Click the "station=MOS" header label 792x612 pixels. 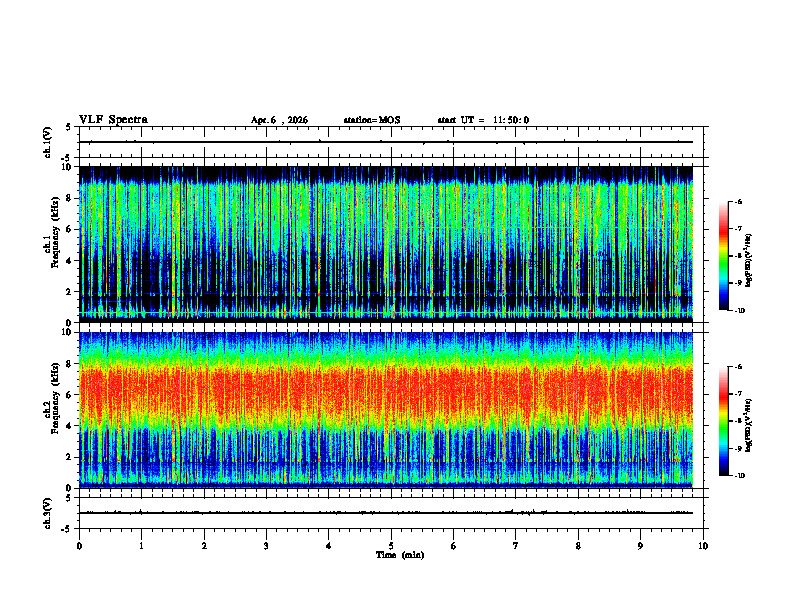click(x=372, y=120)
